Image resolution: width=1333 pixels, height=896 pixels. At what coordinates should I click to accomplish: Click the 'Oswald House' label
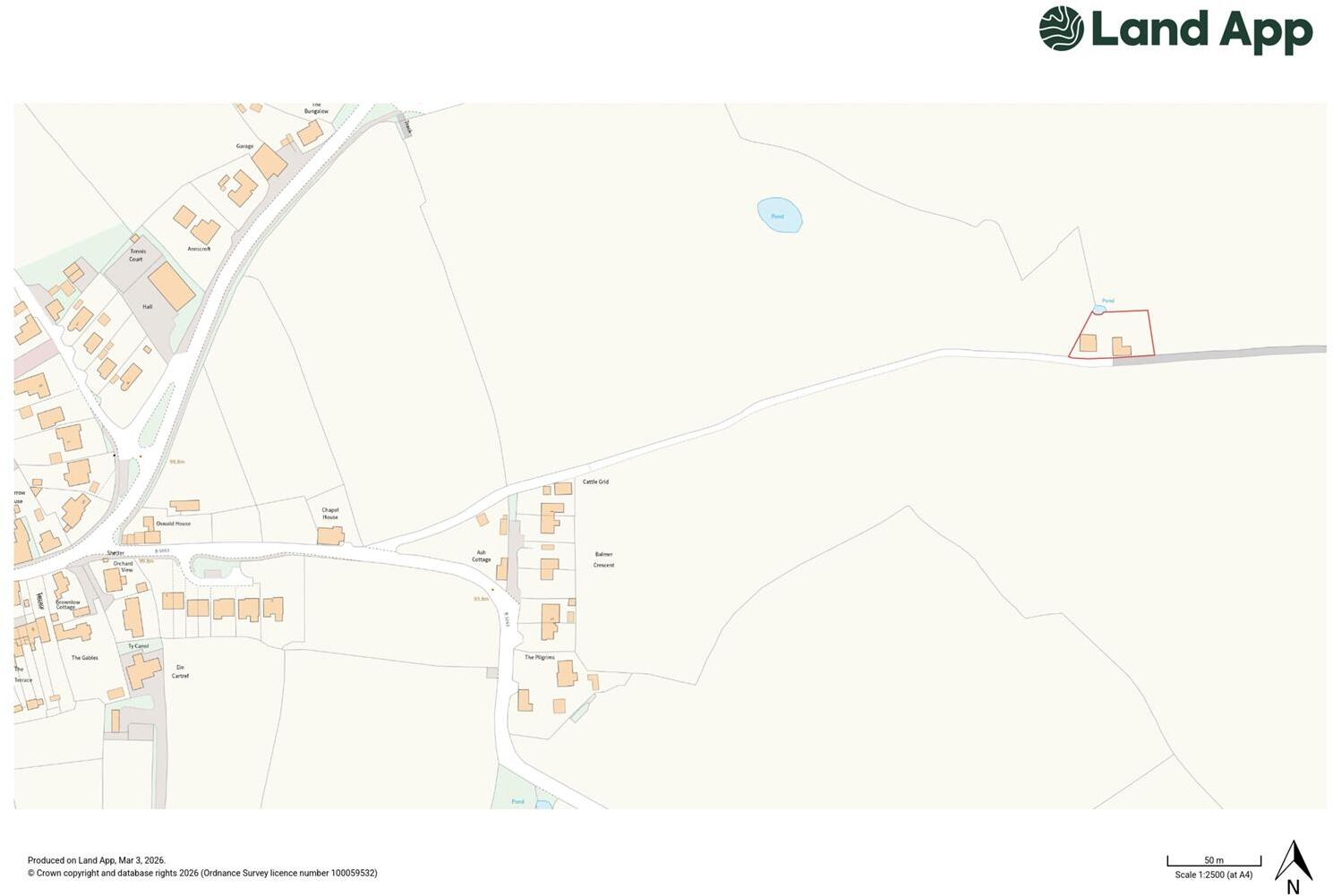[174, 524]
